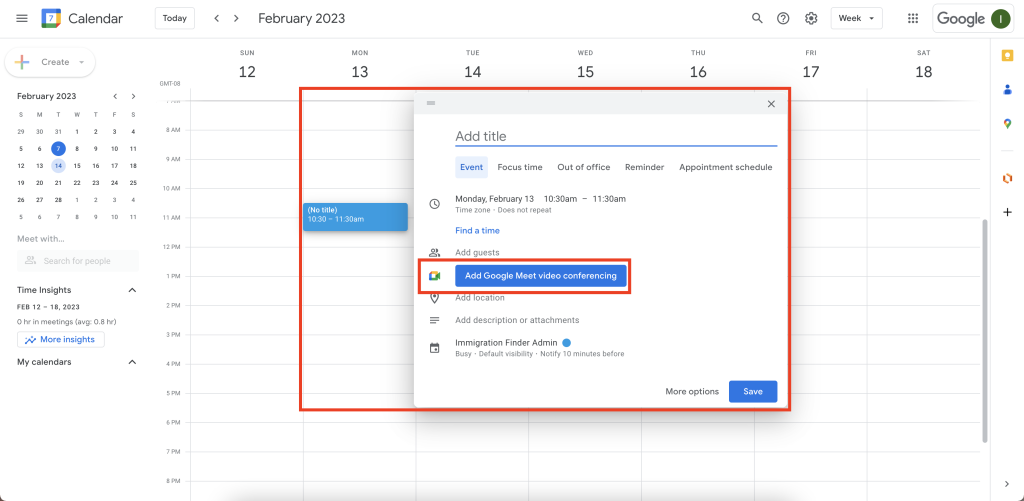Screen dimensions: 1024x501
Task: Click the Find a time link
Action: point(477,231)
